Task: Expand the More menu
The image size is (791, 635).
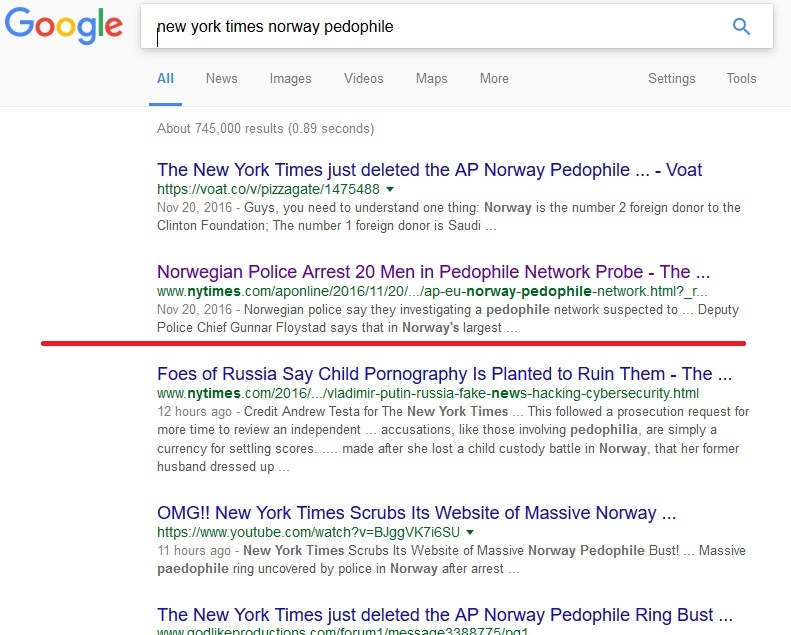Action: click(x=494, y=79)
